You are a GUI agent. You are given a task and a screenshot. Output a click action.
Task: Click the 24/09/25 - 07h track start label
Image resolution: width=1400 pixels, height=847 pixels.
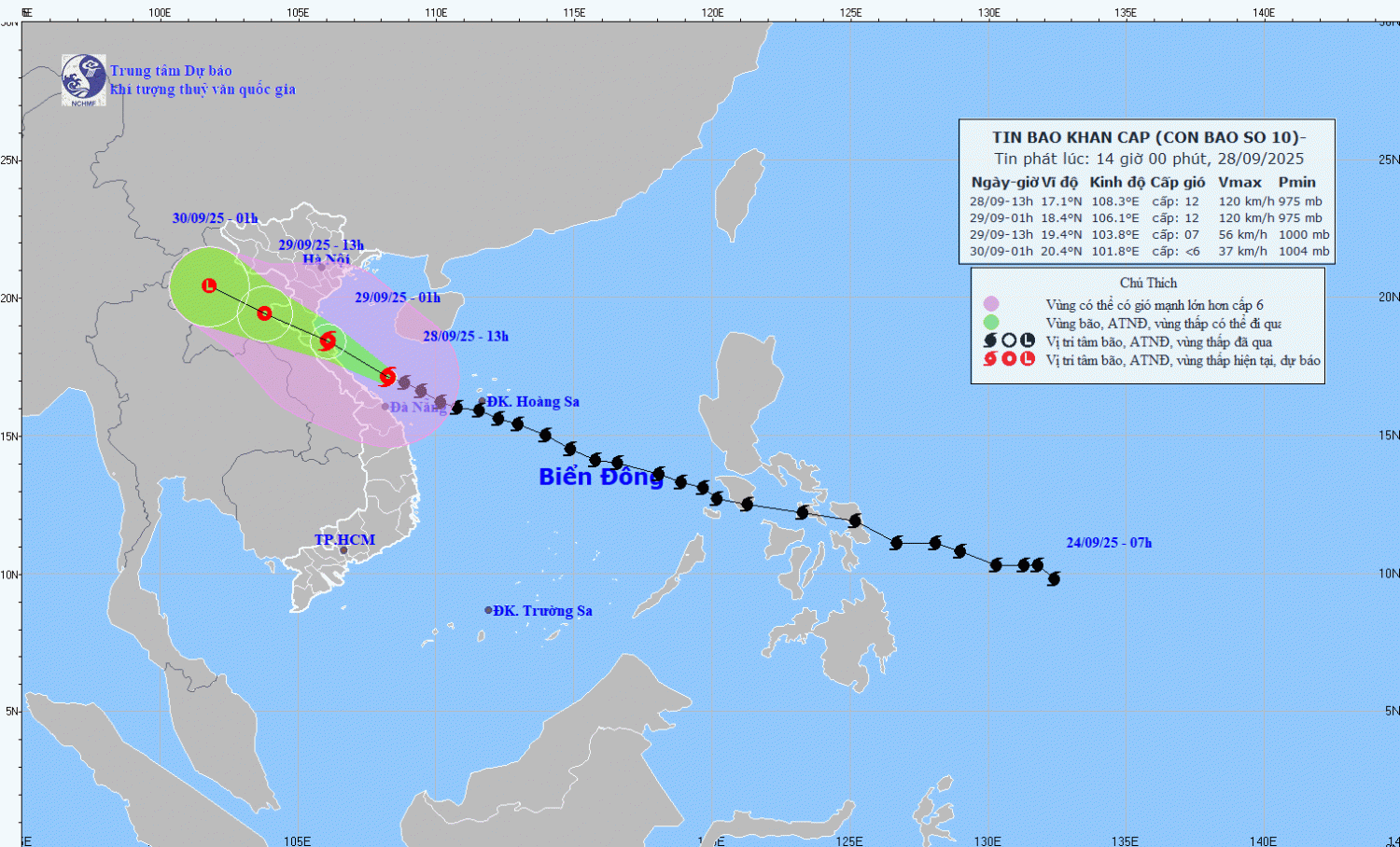[x=1109, y=543]
